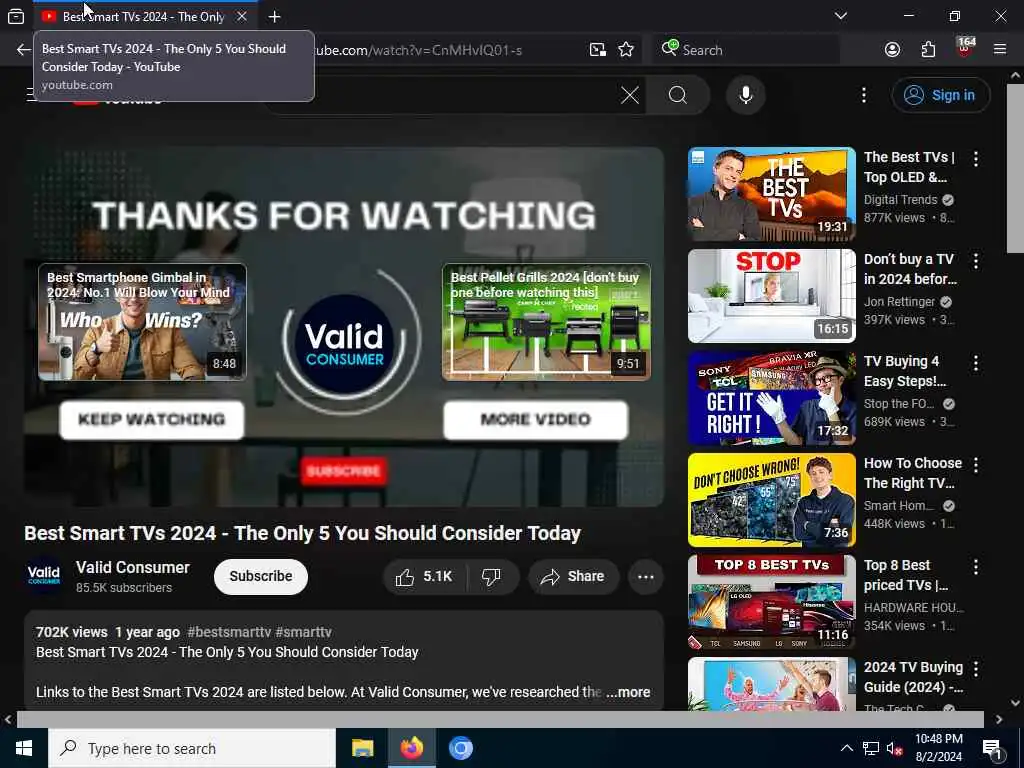Open options menu for 2024 TV Buying Guide
Viewport: 1024px width, 768px height.
pyautogui.click(x=976, y=669)
